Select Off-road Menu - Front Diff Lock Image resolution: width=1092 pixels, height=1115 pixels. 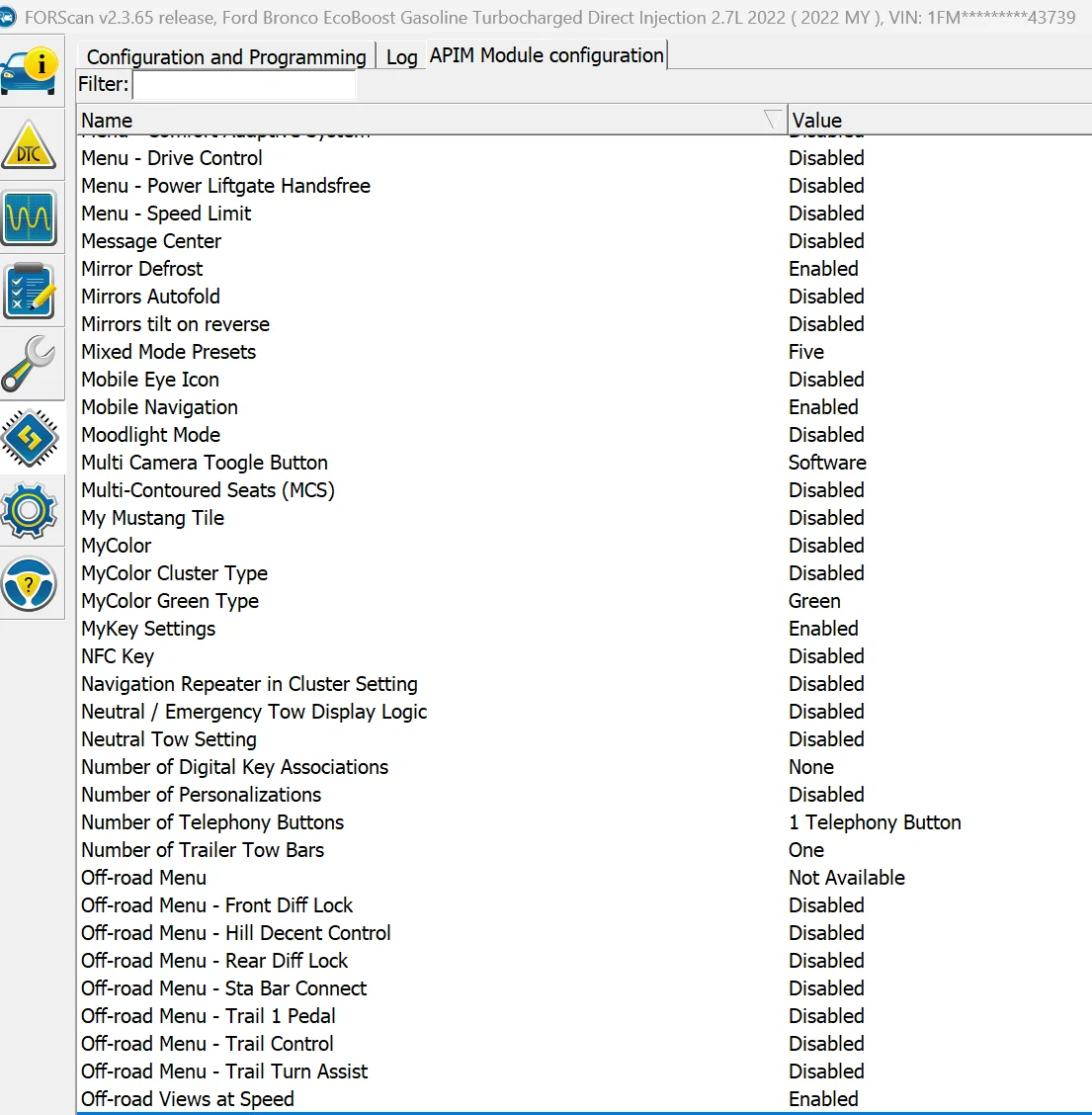click(584, 906)
